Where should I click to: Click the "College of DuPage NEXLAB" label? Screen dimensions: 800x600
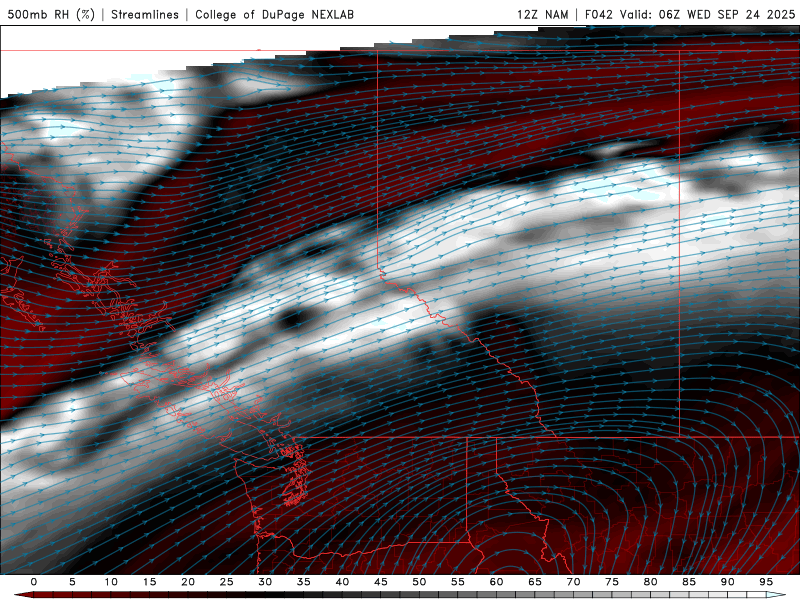pyautogui.click(x=274, y=14)
